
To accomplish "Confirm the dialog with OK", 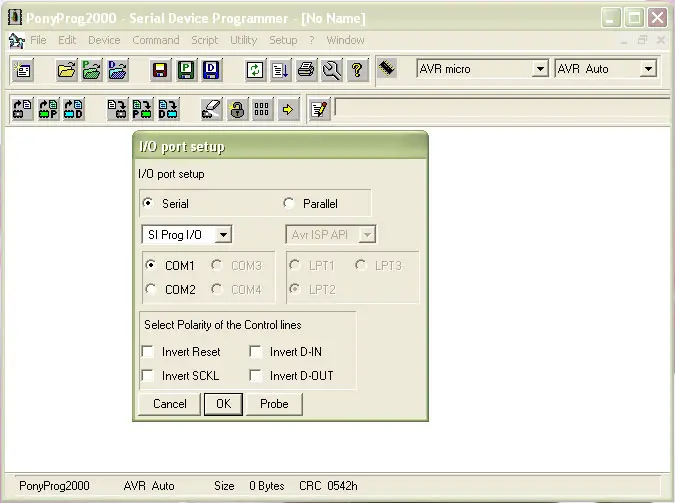I will [x=223, y=404].
